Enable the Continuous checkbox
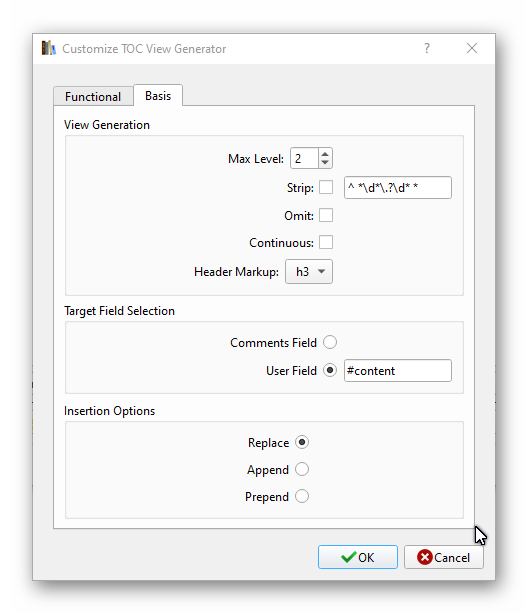 [x=326, y=242]
